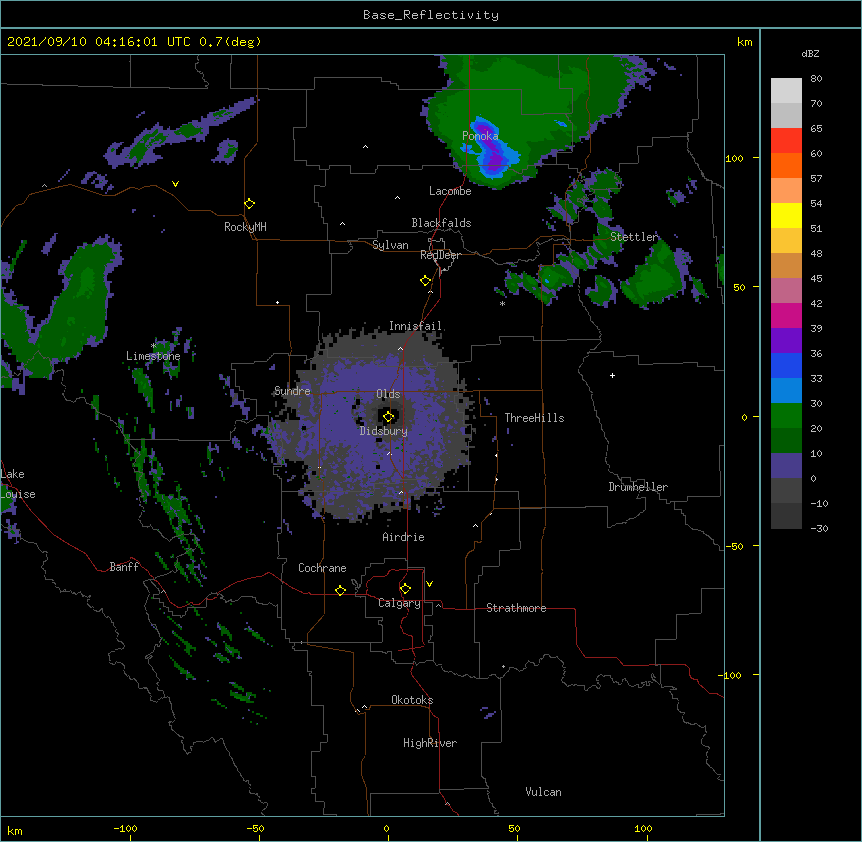Click the asterisk marker above Limestone label
The width and height of the screenshot is (862, 842).
pos(153,346)
